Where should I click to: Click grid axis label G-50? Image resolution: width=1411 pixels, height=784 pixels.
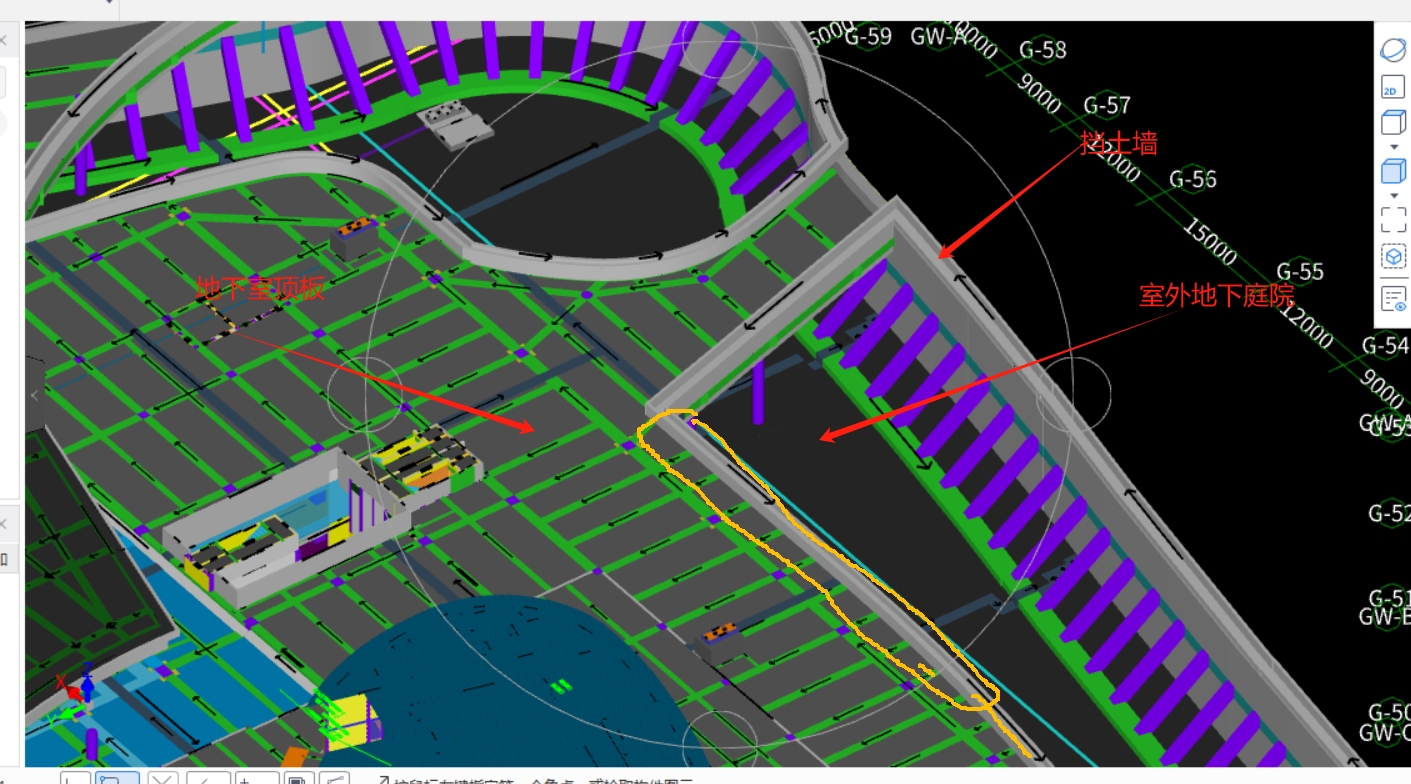(x=1389, y=712)
